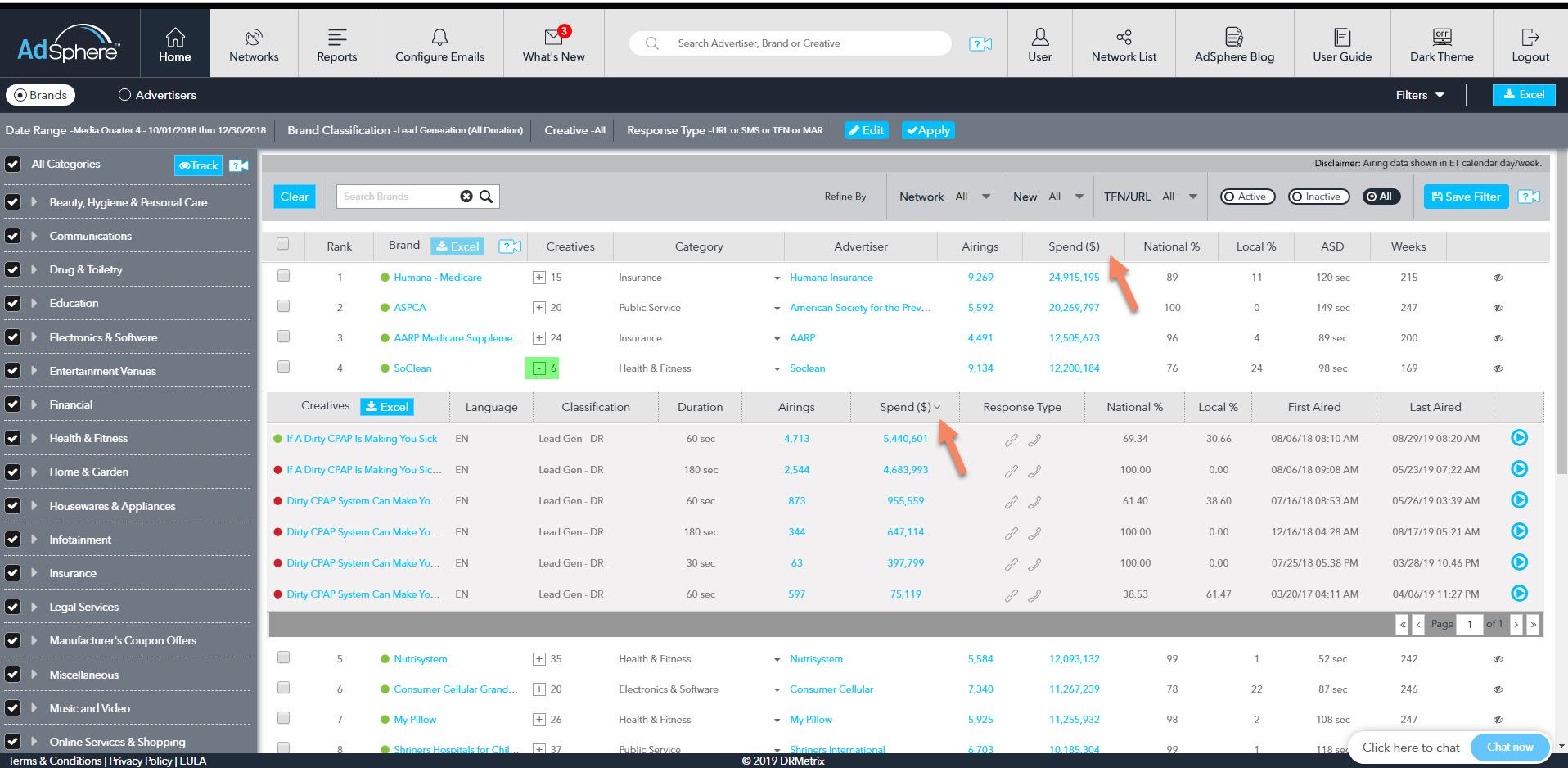
Task: Open the Network All dropdown
Action: click(x=973, y=197)
